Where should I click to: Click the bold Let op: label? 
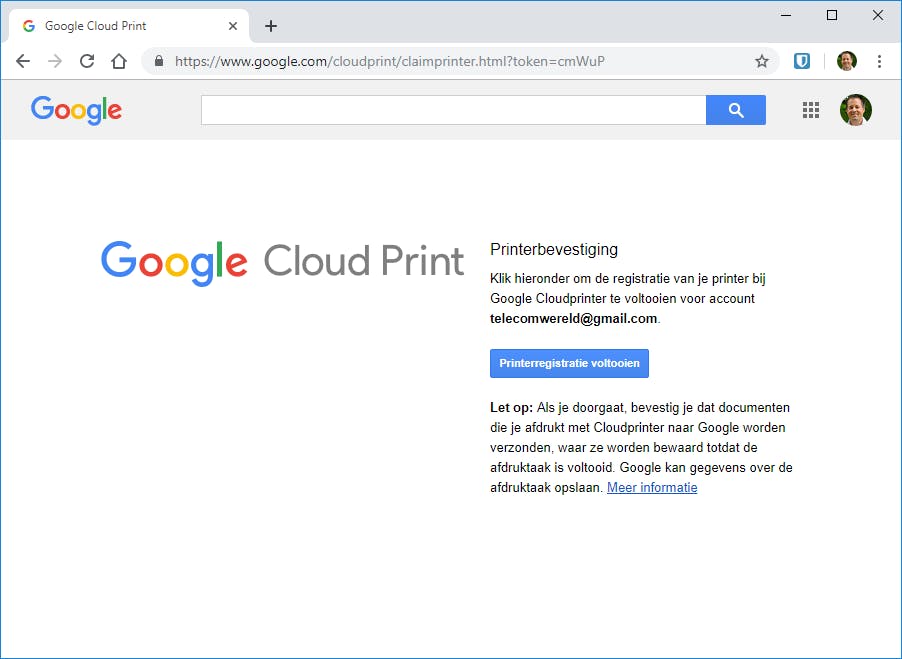tap(511, 408)
